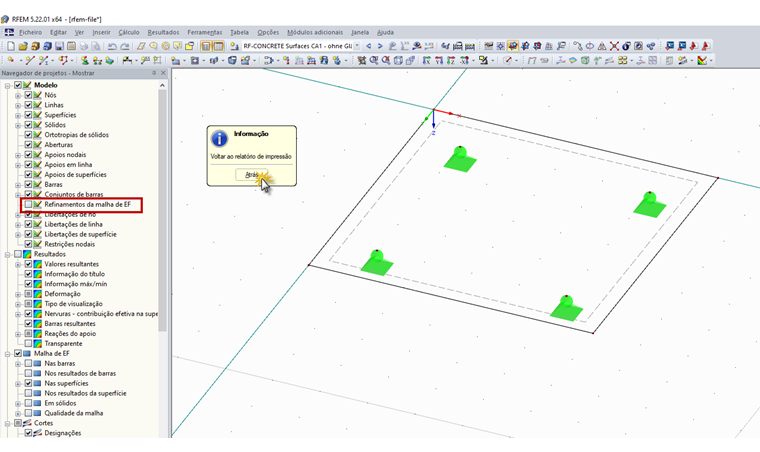Check the Qualidade da malha checkbox
Screen dimensions: 760x452
pyautogui.click(x=28, y=413)
